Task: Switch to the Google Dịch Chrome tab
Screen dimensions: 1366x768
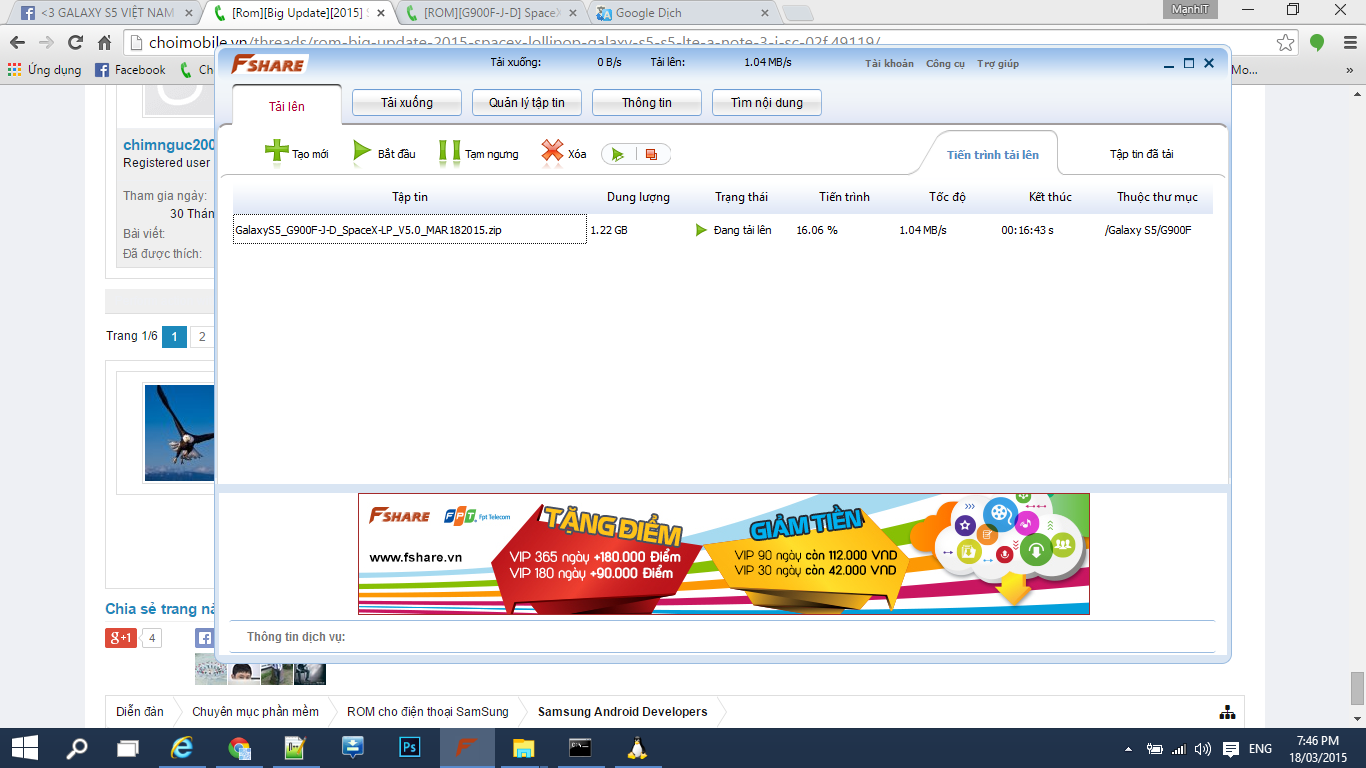Action: pos(684,13)
